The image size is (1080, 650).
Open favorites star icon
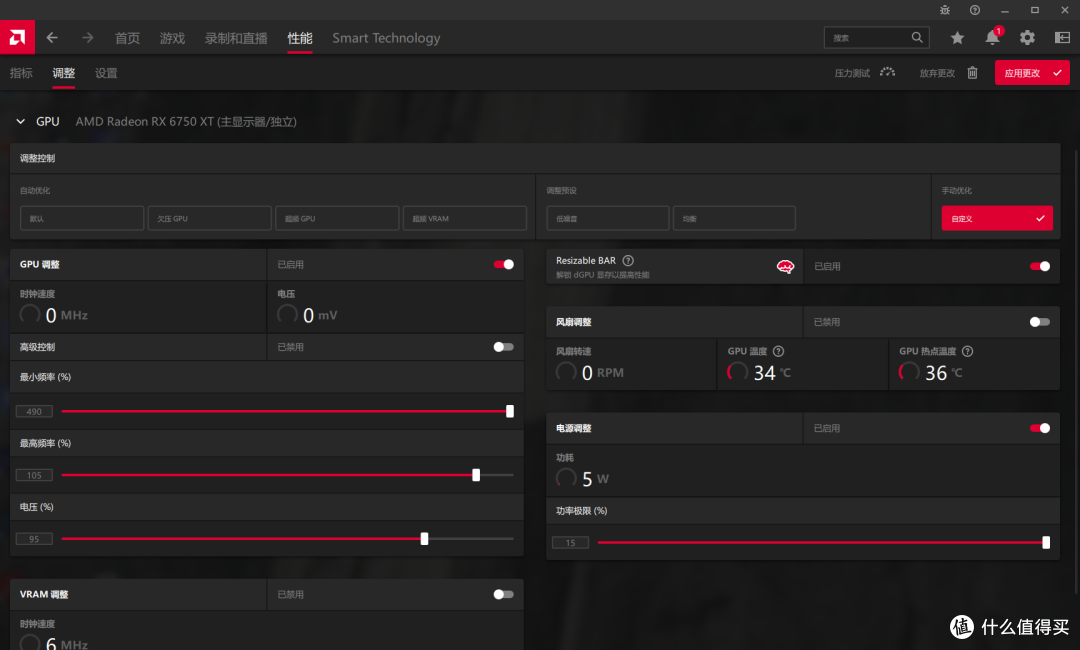[x=957, y=38]
